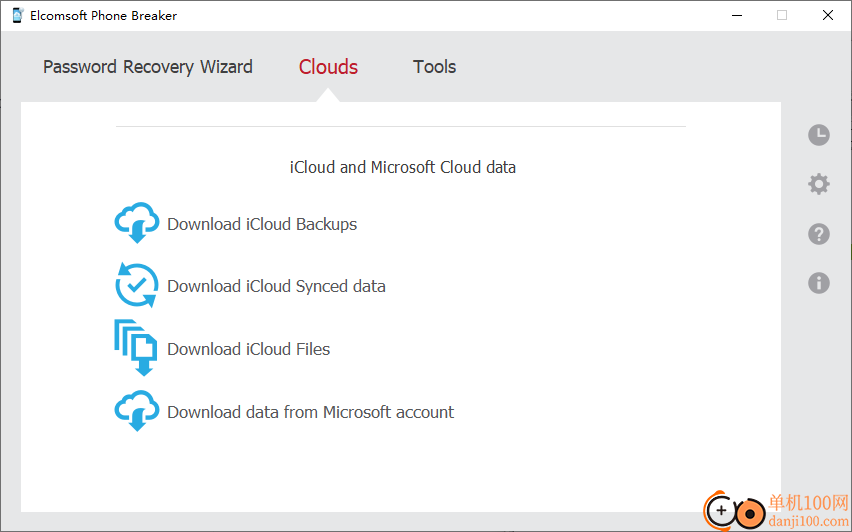
Task: Click the Elcomsoft Phone Breaker title bar icon
Action: (x=17, y=15)
